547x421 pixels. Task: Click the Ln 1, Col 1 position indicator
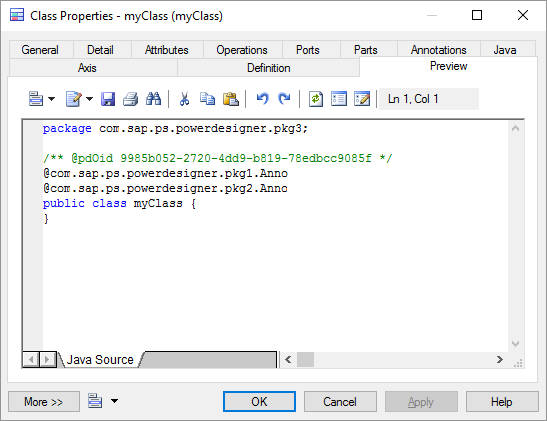[429, 99]
